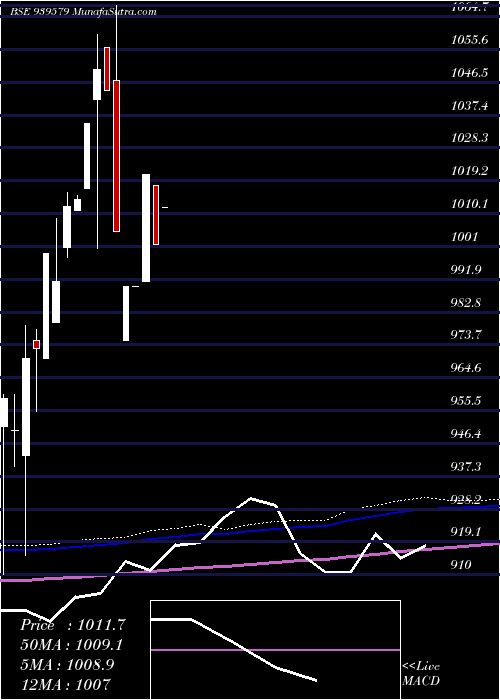
Task: Click the '<<Live MACD' label
Action: coord(421,674)
